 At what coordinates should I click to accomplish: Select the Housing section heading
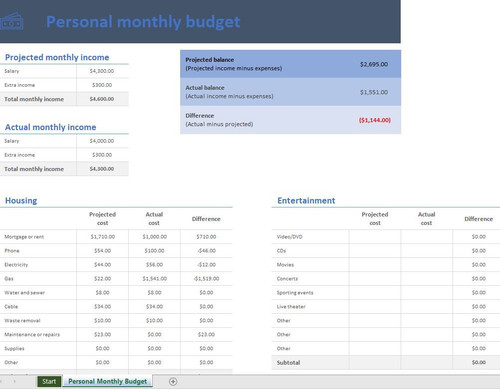click(21, 201)
